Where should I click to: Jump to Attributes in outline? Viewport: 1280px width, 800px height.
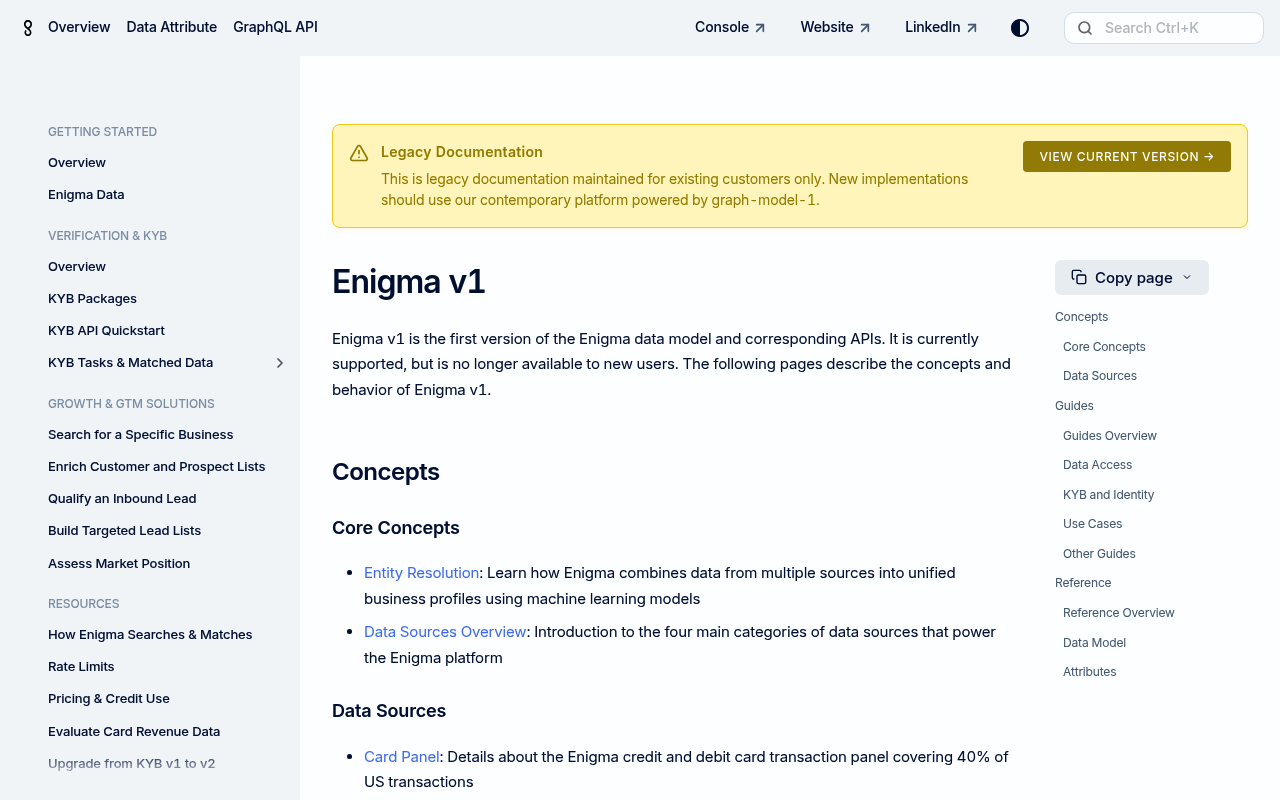pyautogui.click(x=1090, y=672)
